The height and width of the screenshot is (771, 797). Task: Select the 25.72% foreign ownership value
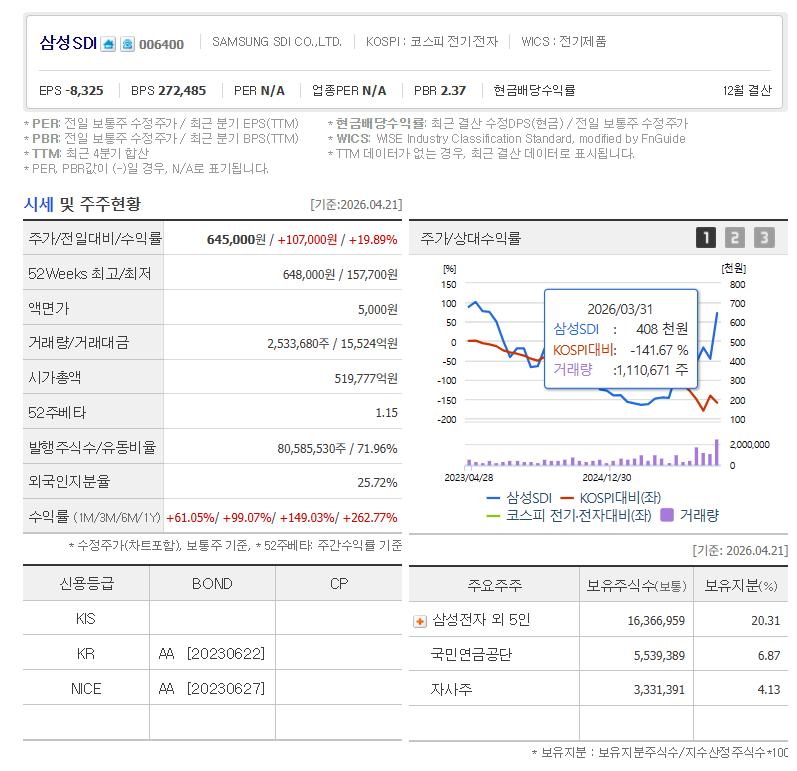tap(377, 482)
